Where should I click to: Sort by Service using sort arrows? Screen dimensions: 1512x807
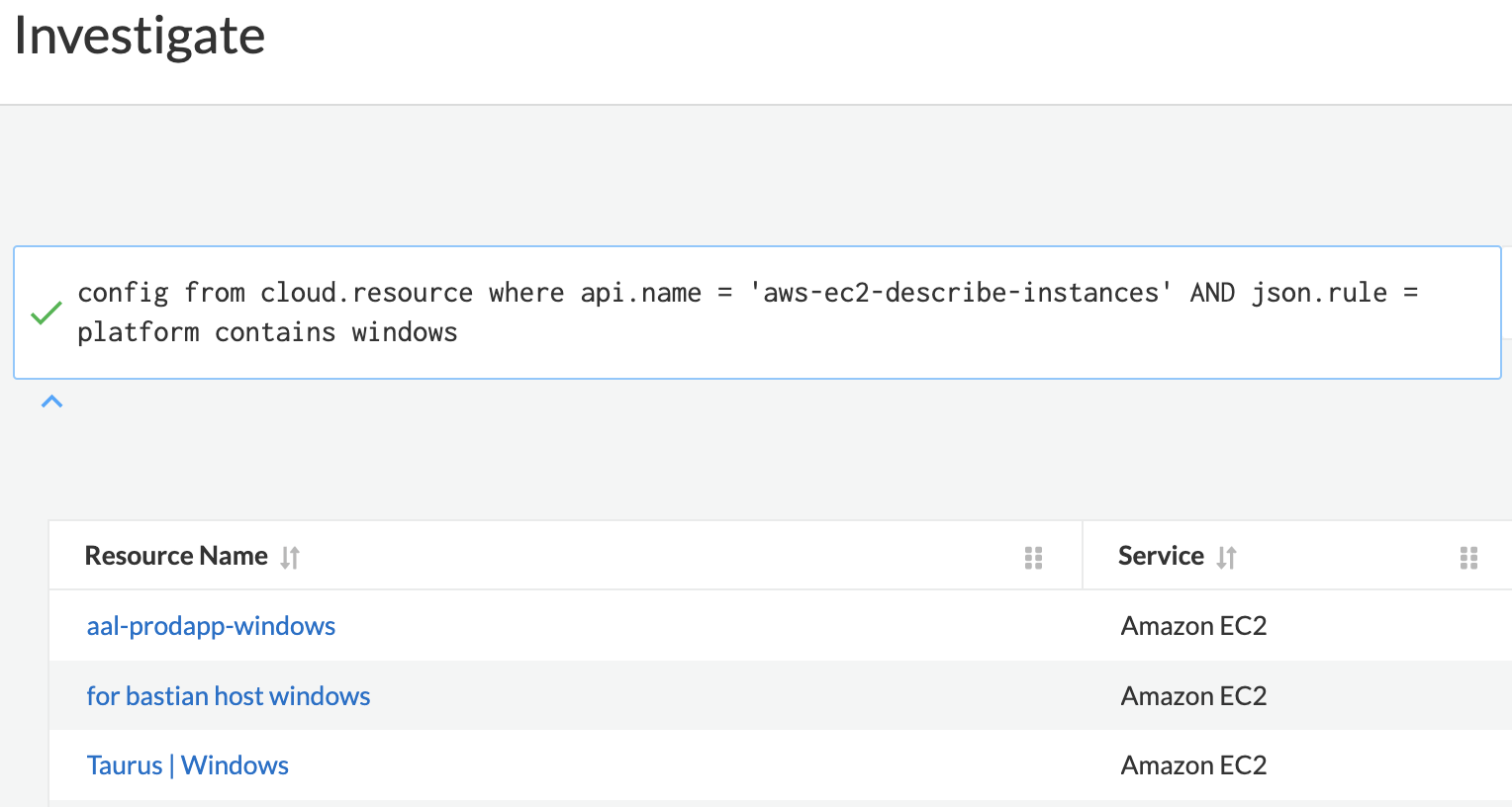(x=1226, y=558)
